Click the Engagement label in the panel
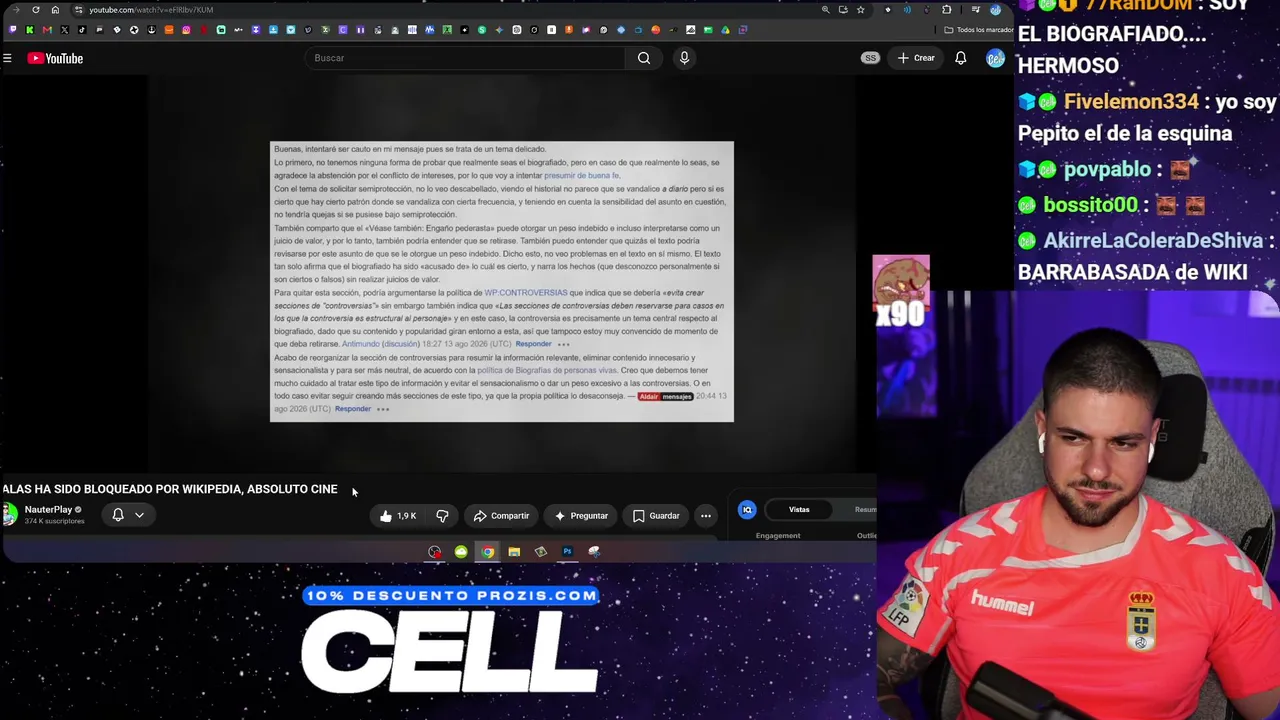The height and width of the screenshot is (720, 1280). (x=778, y=536)
